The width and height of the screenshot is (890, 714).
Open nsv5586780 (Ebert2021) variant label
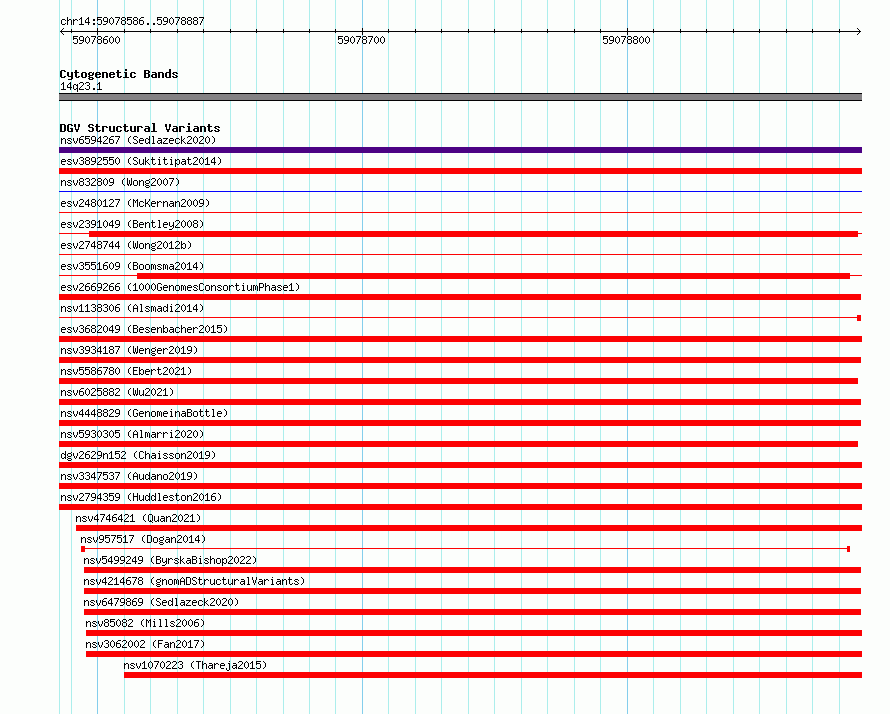tap(126, 371)
